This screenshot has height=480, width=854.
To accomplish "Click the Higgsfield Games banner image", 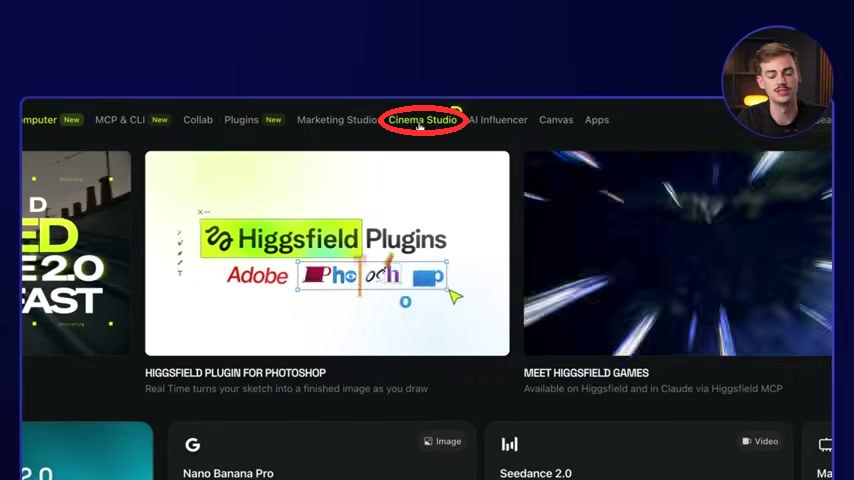I will (678, 253).
